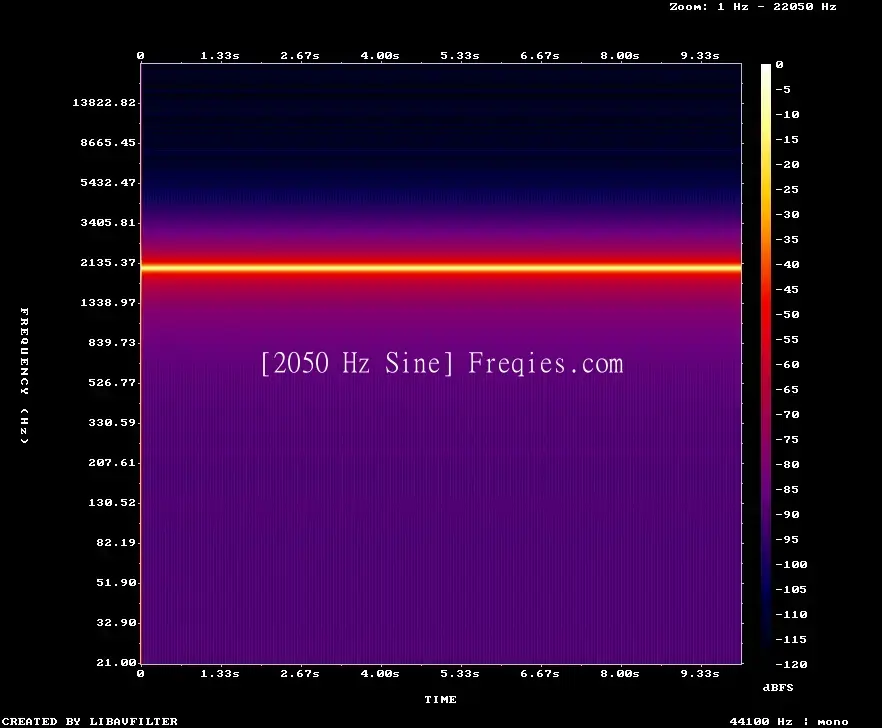Click the top '9.33s' time label
882x728 pixels.
coord(700,56)
